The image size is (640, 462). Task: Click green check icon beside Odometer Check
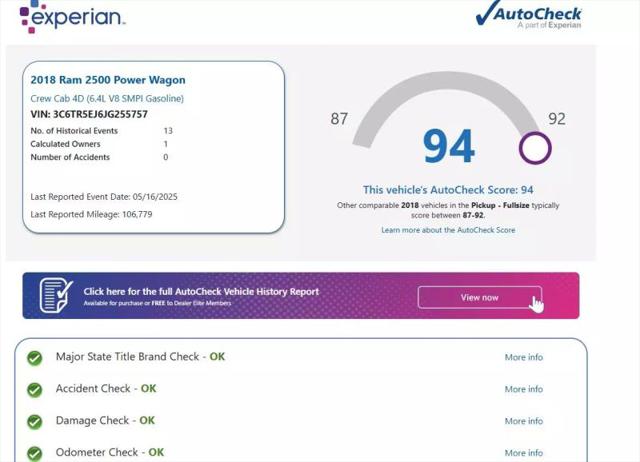click(35, 453)
